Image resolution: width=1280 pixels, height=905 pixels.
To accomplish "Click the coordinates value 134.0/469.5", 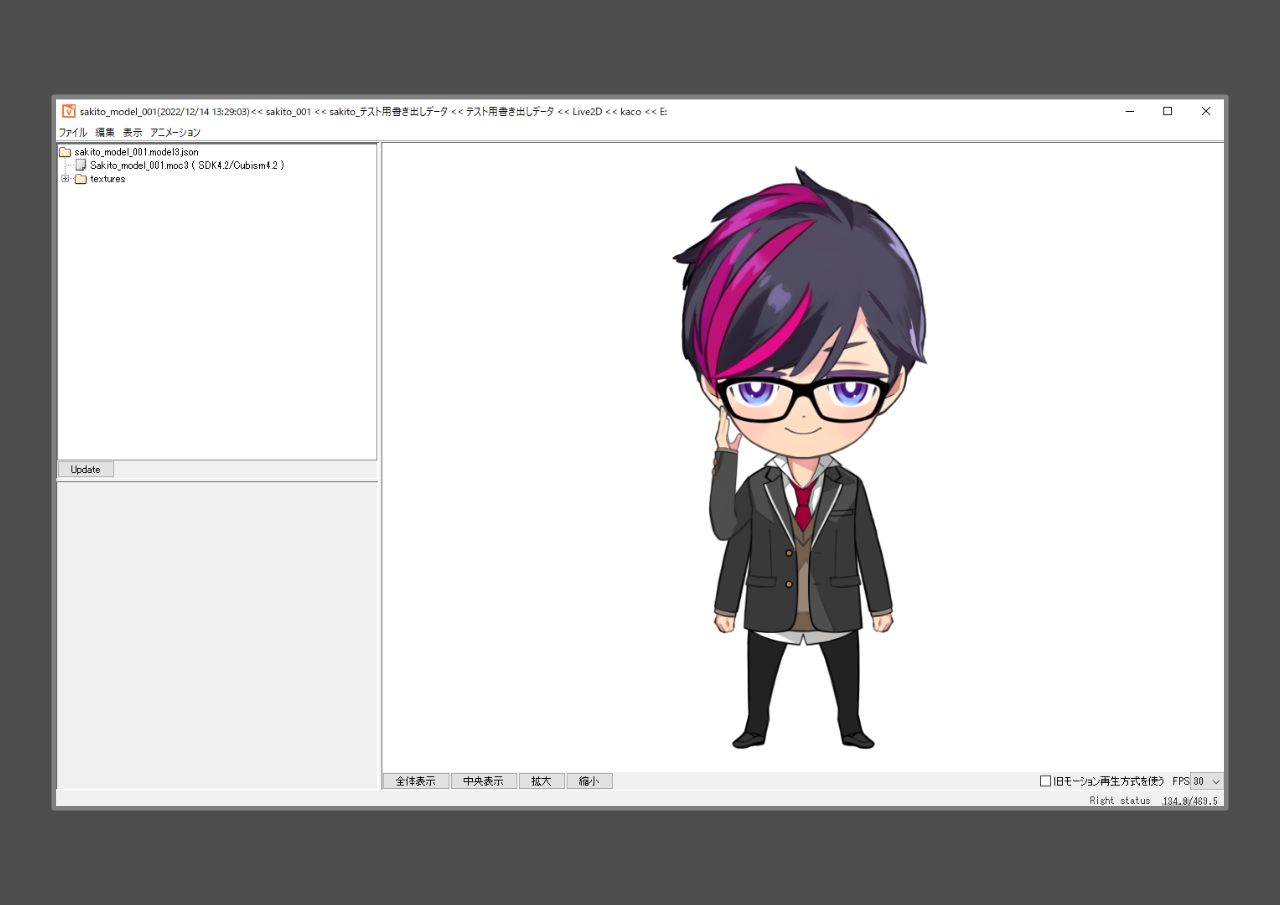I will pyautogui.click(x=1190, y=801).
